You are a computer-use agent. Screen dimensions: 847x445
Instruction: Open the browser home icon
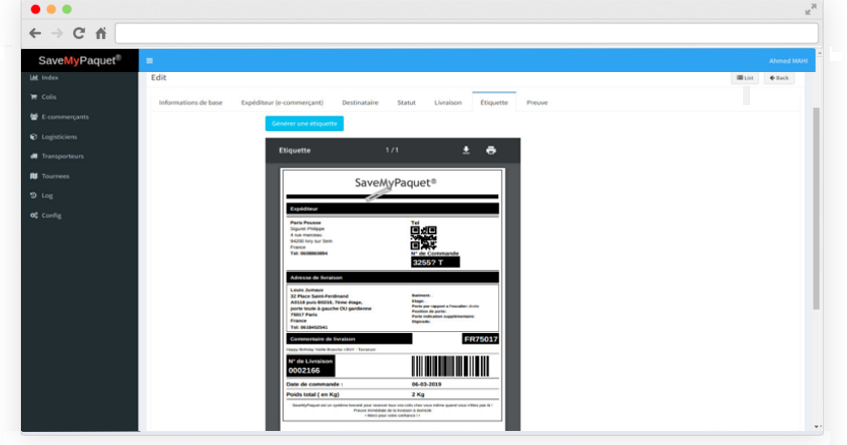pyautogui.click(x=101, y=33)
